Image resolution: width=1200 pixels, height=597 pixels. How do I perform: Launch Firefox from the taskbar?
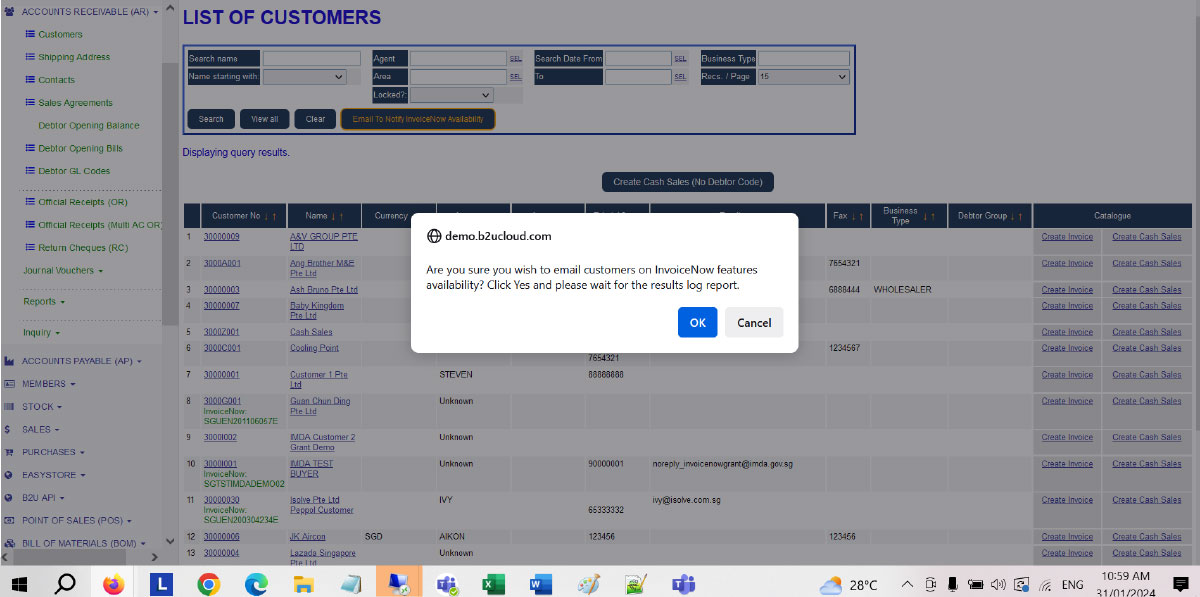pos(113,584)
